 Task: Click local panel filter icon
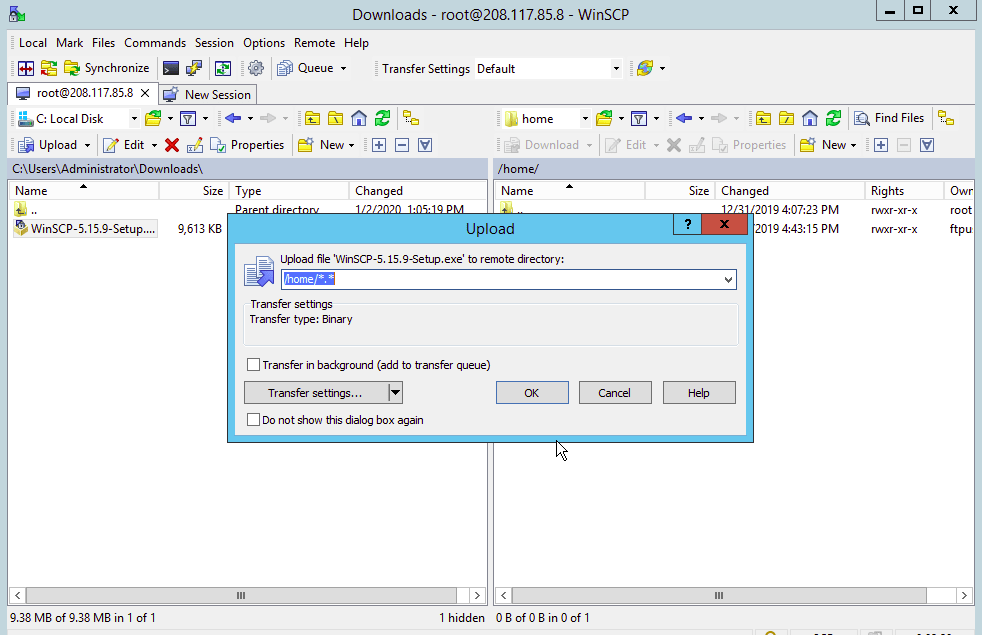188,118
